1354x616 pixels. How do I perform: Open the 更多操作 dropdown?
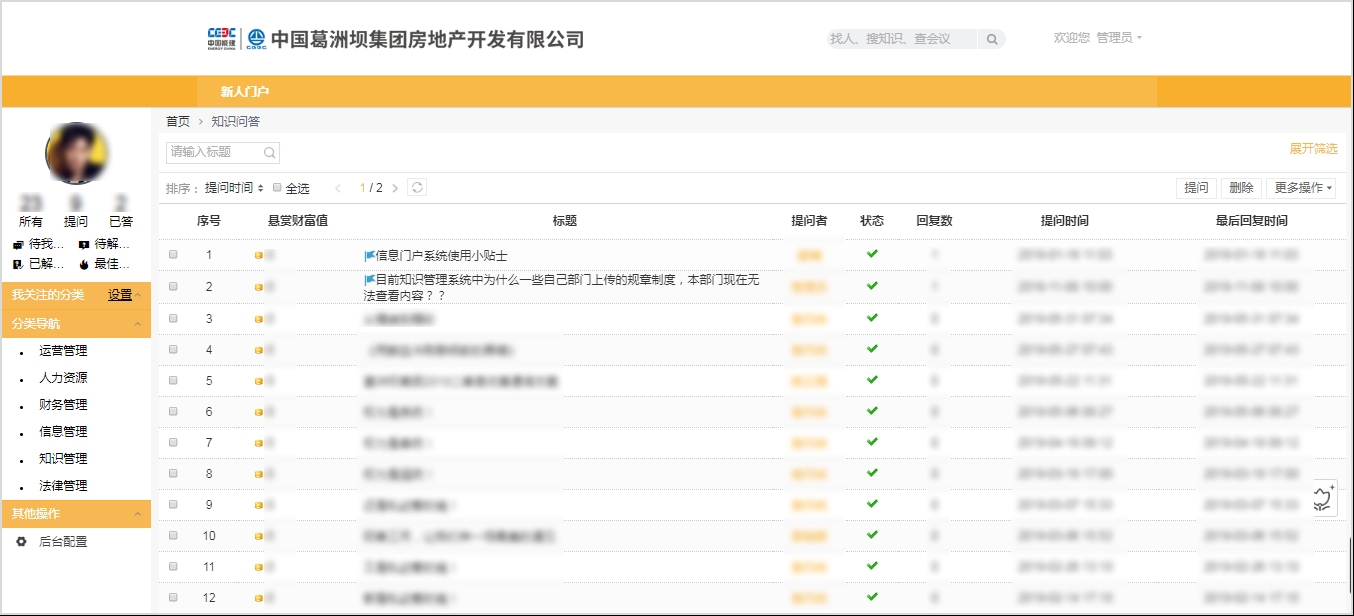[x=1300, y=188]
